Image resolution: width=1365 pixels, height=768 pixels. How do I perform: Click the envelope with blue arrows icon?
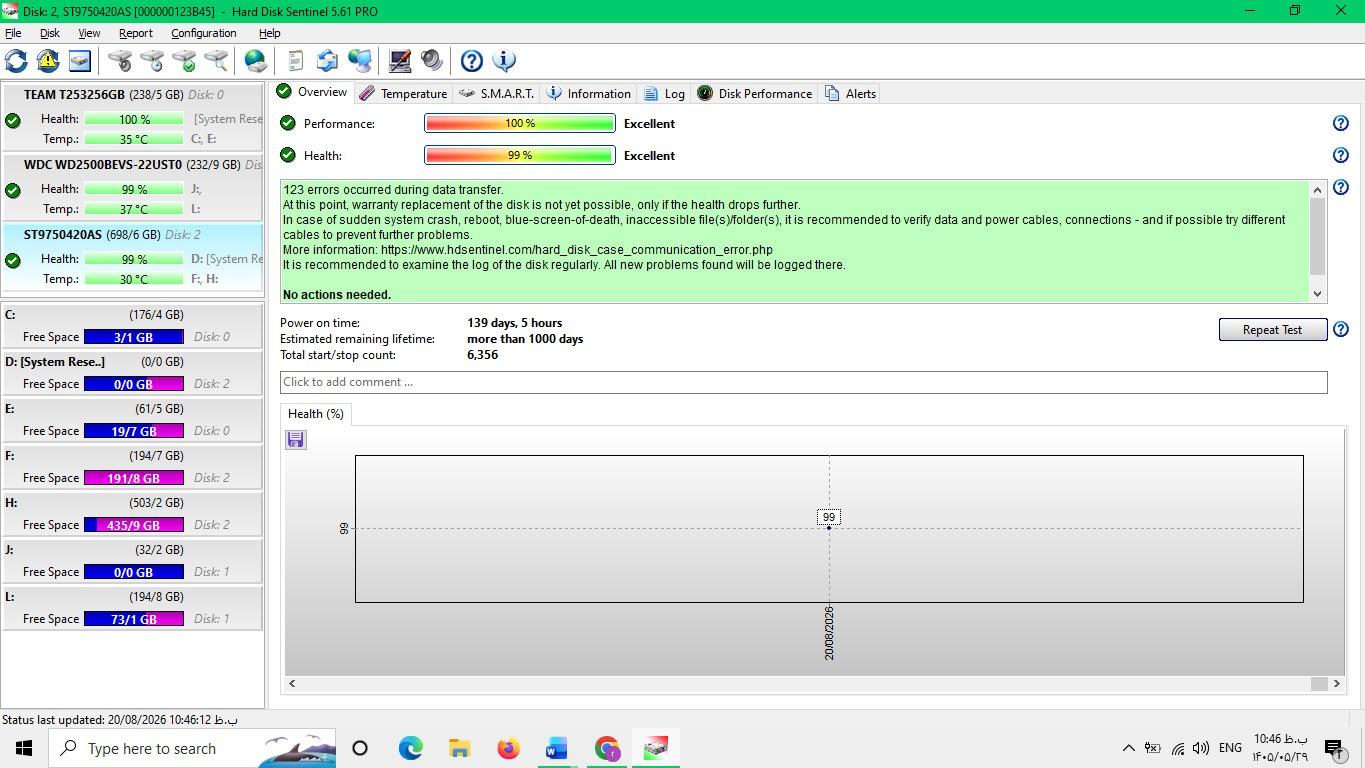click(x=327, y=61)
